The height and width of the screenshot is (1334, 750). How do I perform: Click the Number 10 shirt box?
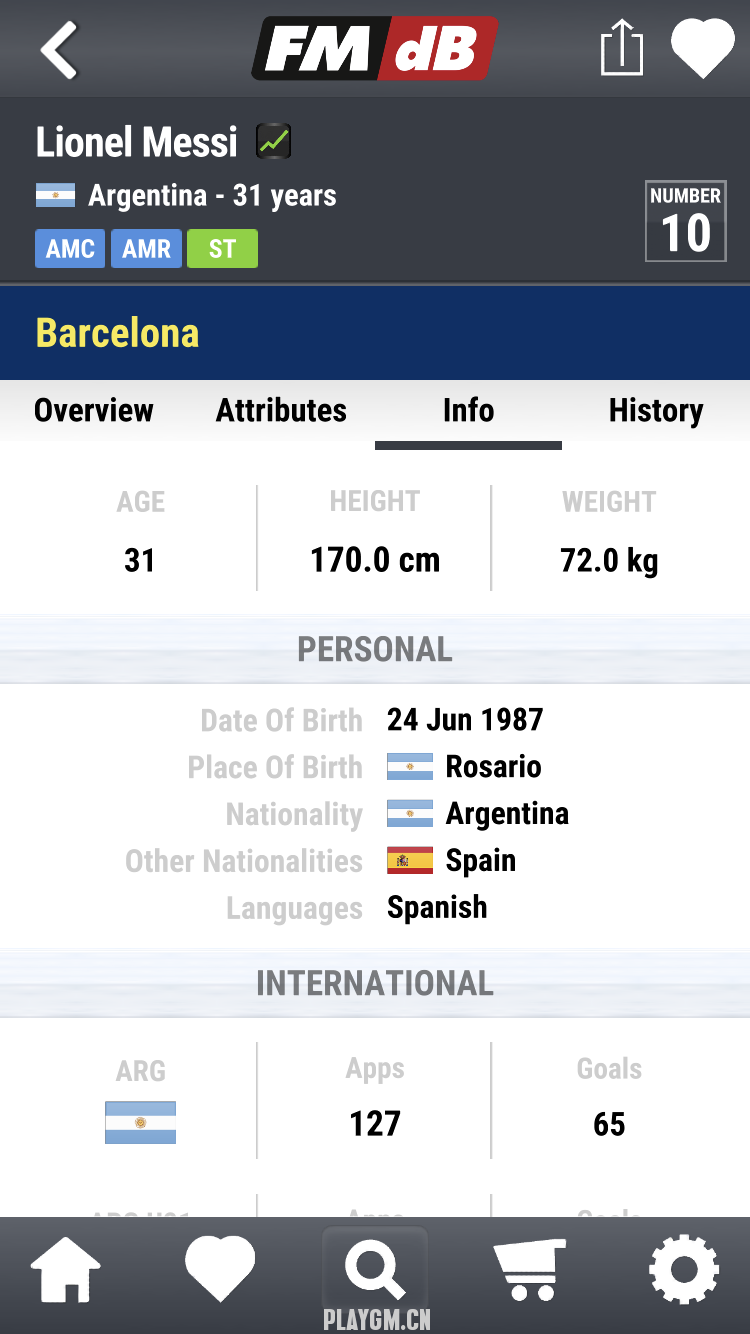pyautogui.click(x=686, y=221)
